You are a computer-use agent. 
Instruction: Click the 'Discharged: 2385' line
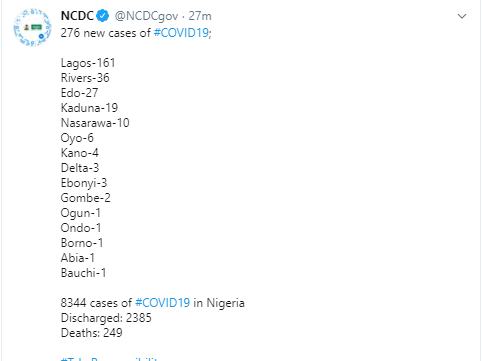106,318
